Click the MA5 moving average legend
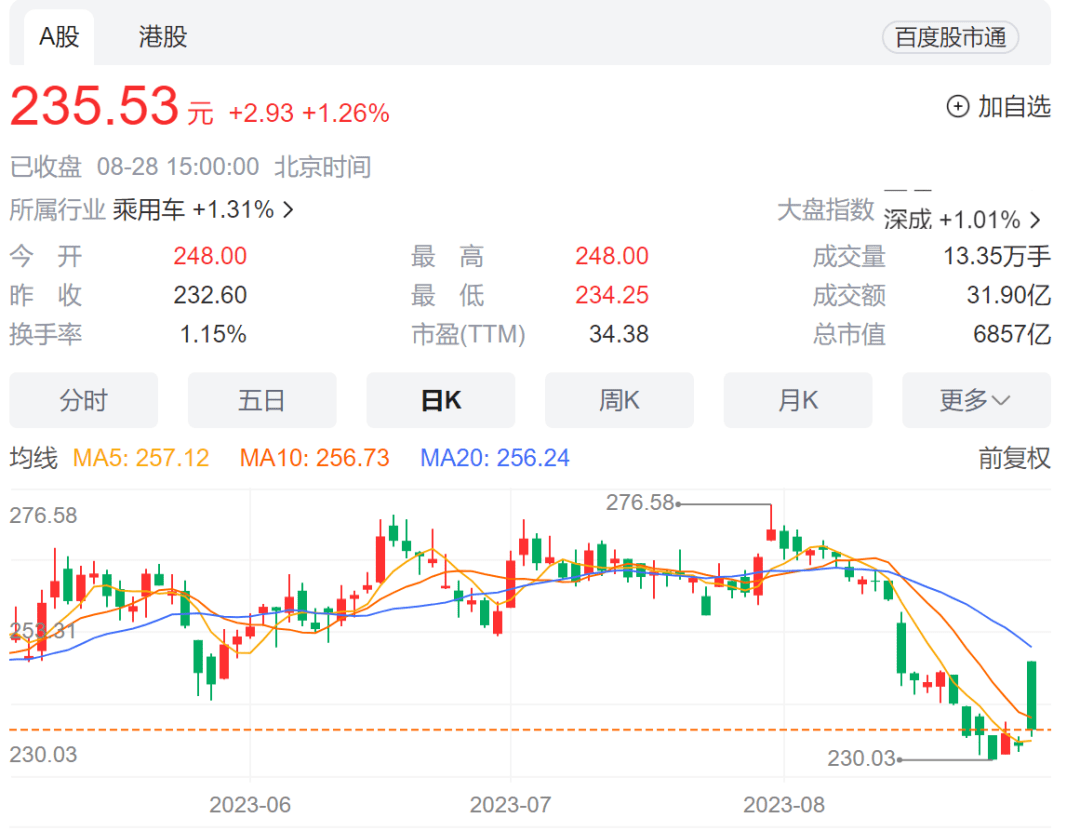Viewport: 1080px width, 831px height. tap(141, 458)
